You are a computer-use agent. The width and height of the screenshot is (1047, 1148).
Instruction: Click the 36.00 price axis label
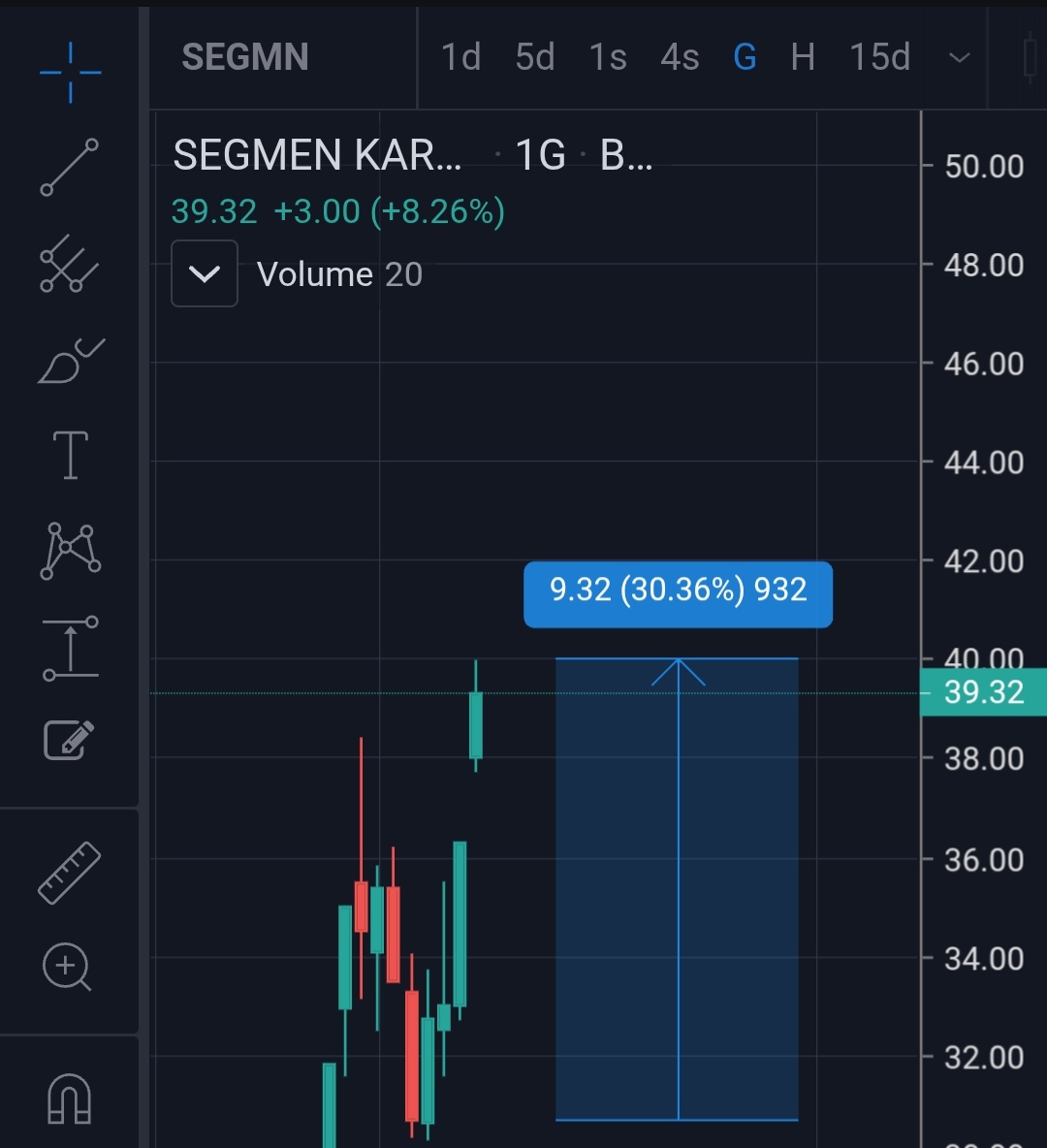coord(984,859)
